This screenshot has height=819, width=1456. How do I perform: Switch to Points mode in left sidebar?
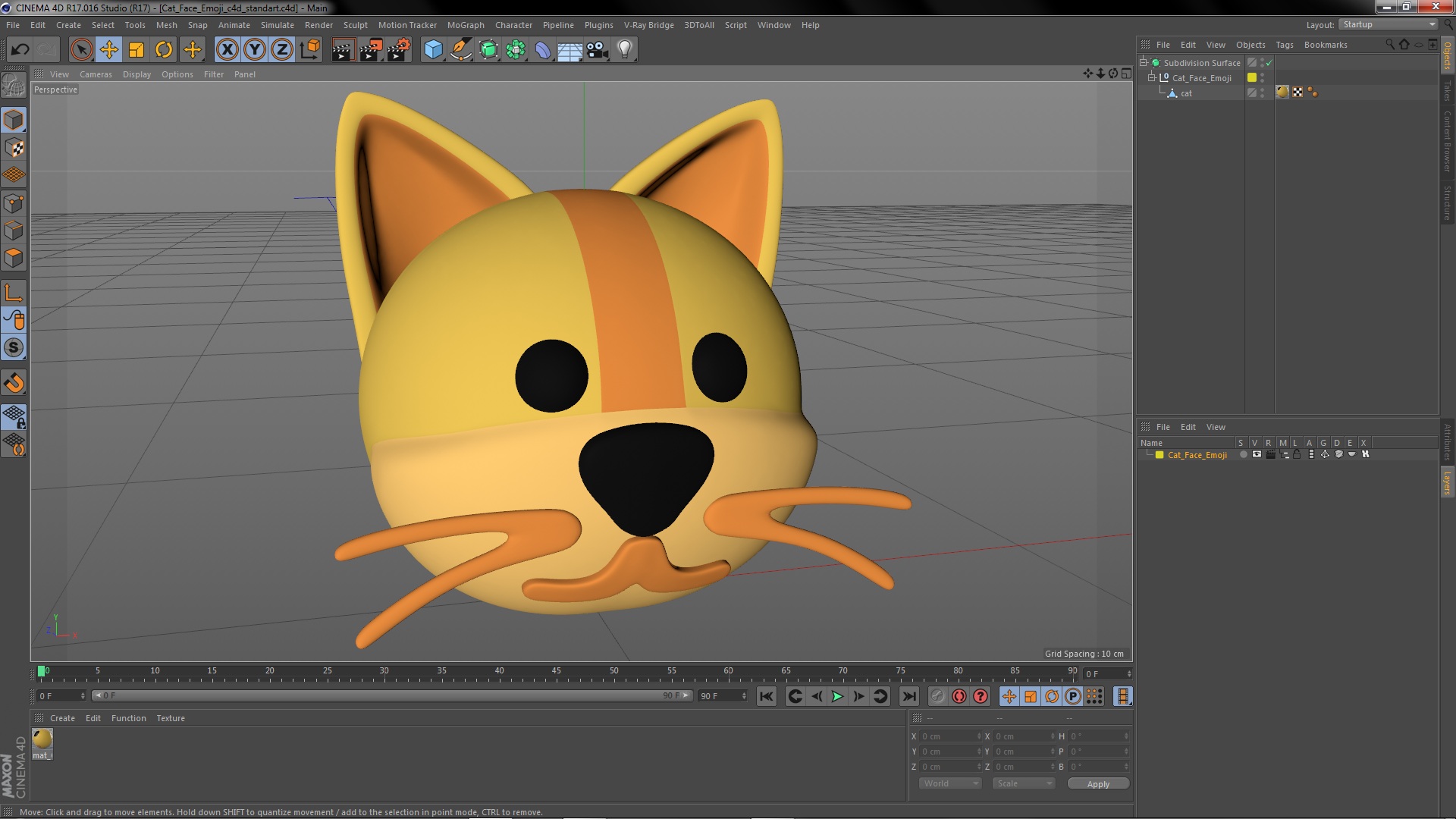14,203
